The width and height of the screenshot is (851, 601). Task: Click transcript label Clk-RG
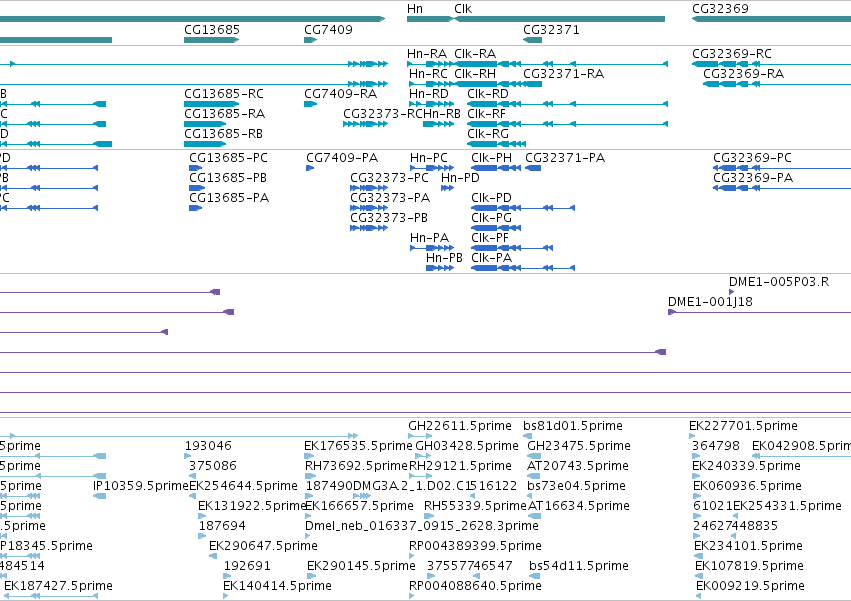(x=488, y=134)
